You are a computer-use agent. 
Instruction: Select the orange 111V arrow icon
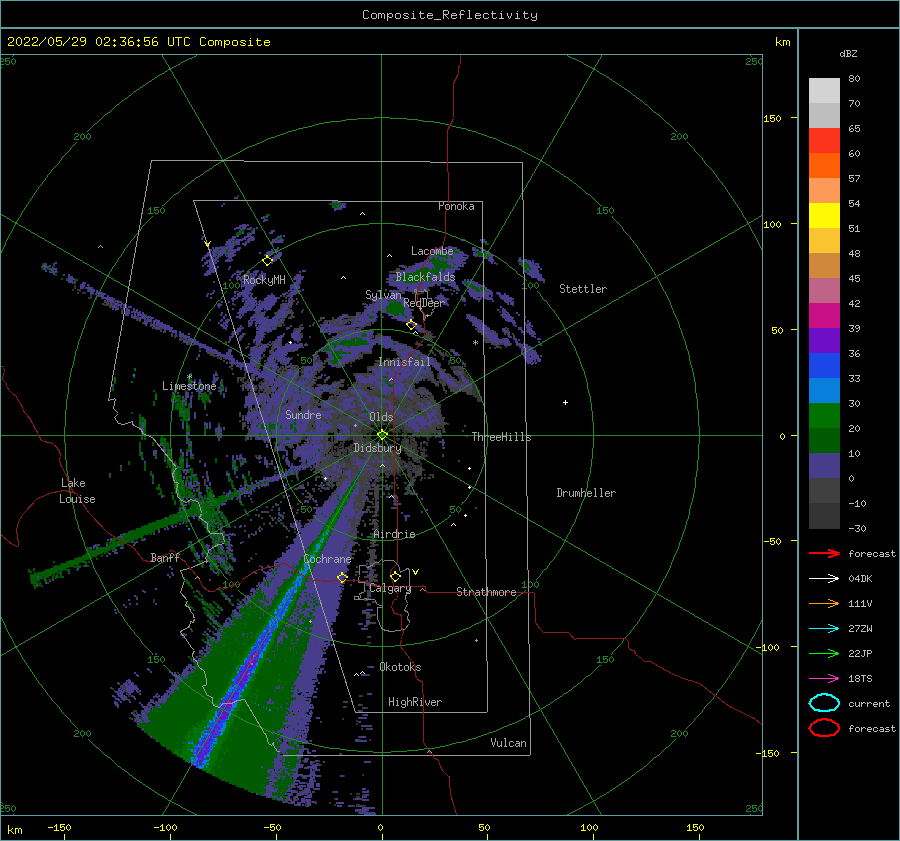[x=824, y=603]
